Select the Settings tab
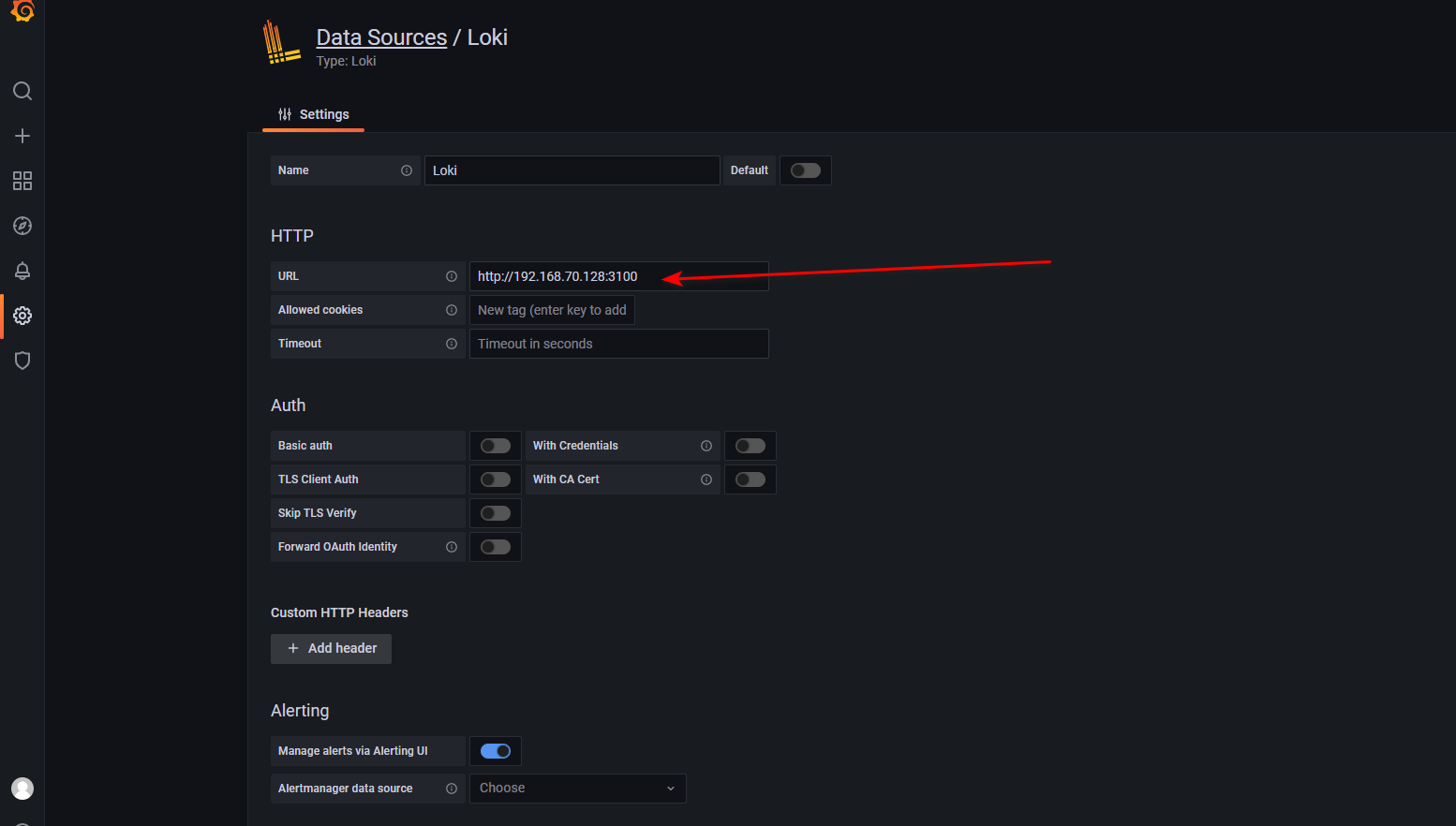1456x826 pixels. tap(313, 114)
